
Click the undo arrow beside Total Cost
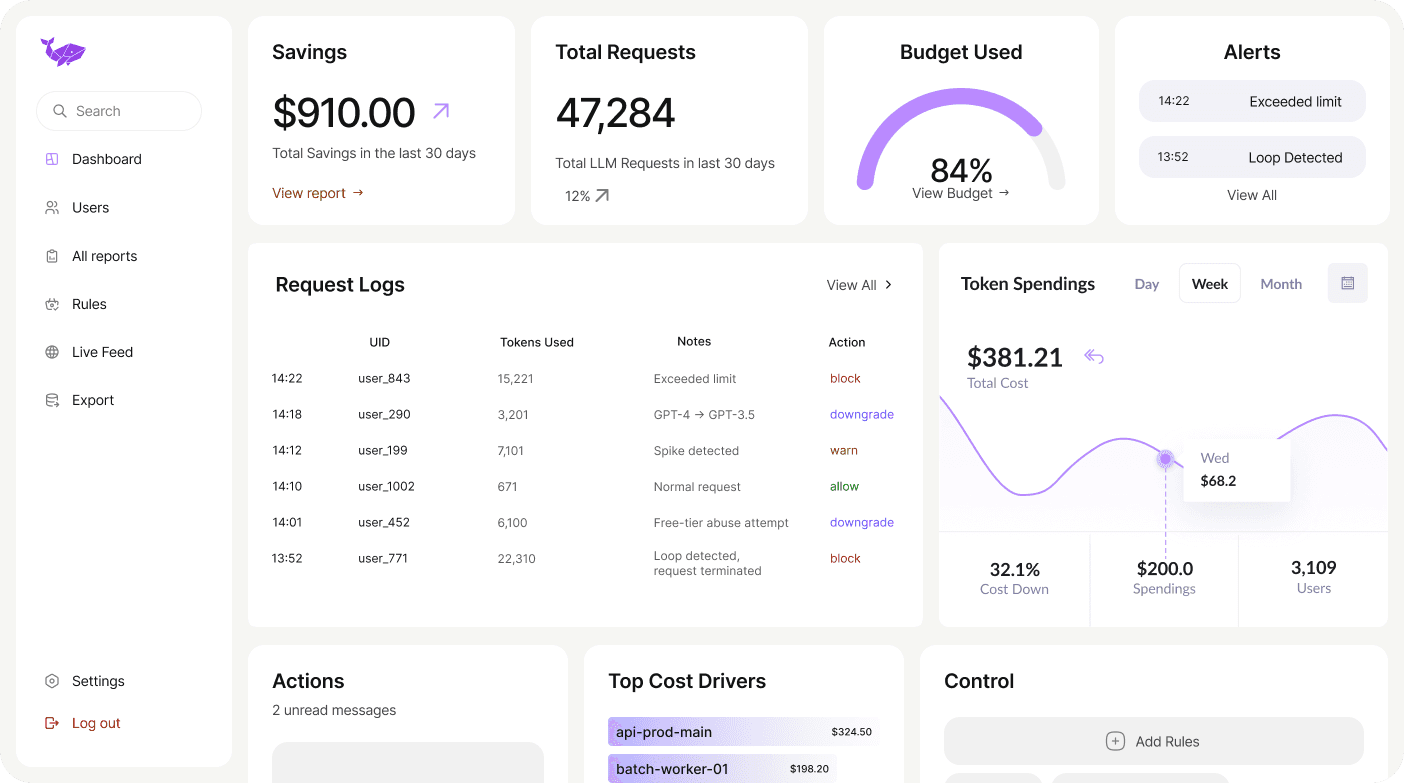(x=1093, y=356)
